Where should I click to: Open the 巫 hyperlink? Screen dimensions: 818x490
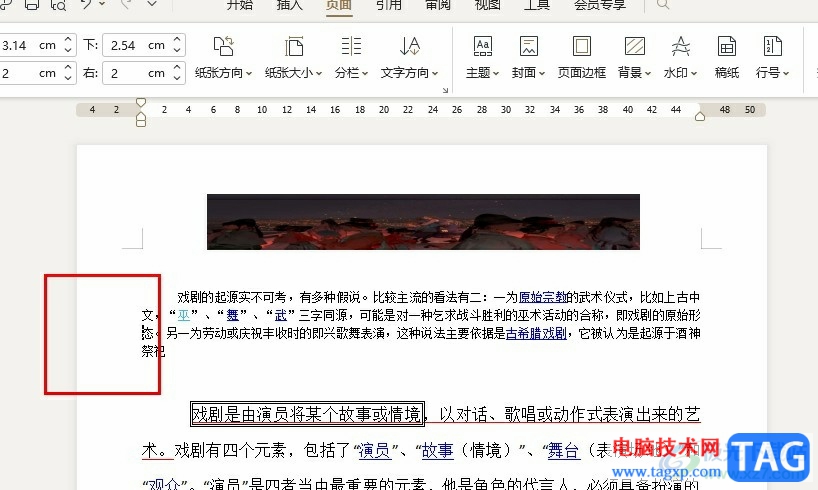(184, 315)
